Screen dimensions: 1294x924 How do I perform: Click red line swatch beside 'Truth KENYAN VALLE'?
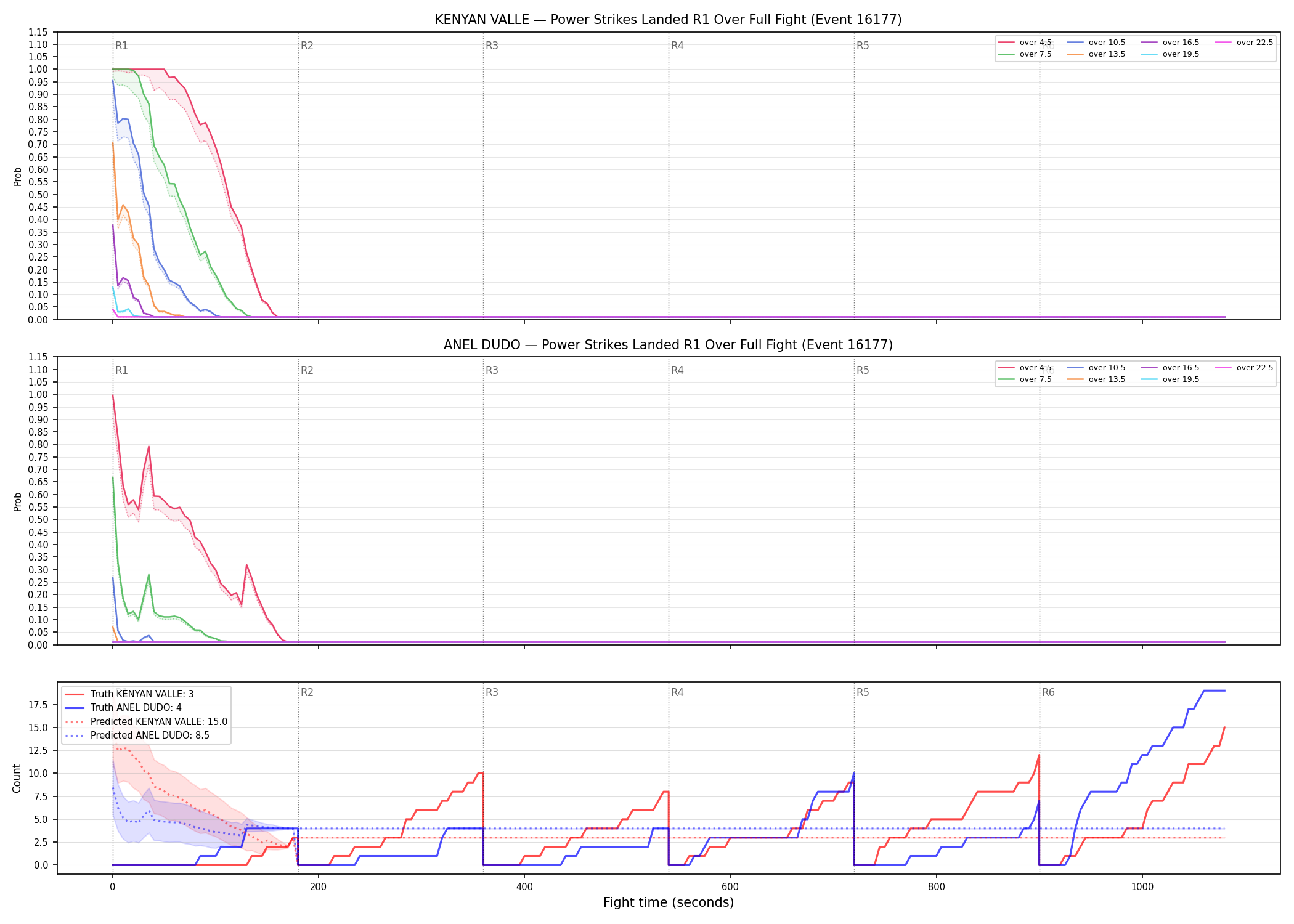(x=75, y=694)
